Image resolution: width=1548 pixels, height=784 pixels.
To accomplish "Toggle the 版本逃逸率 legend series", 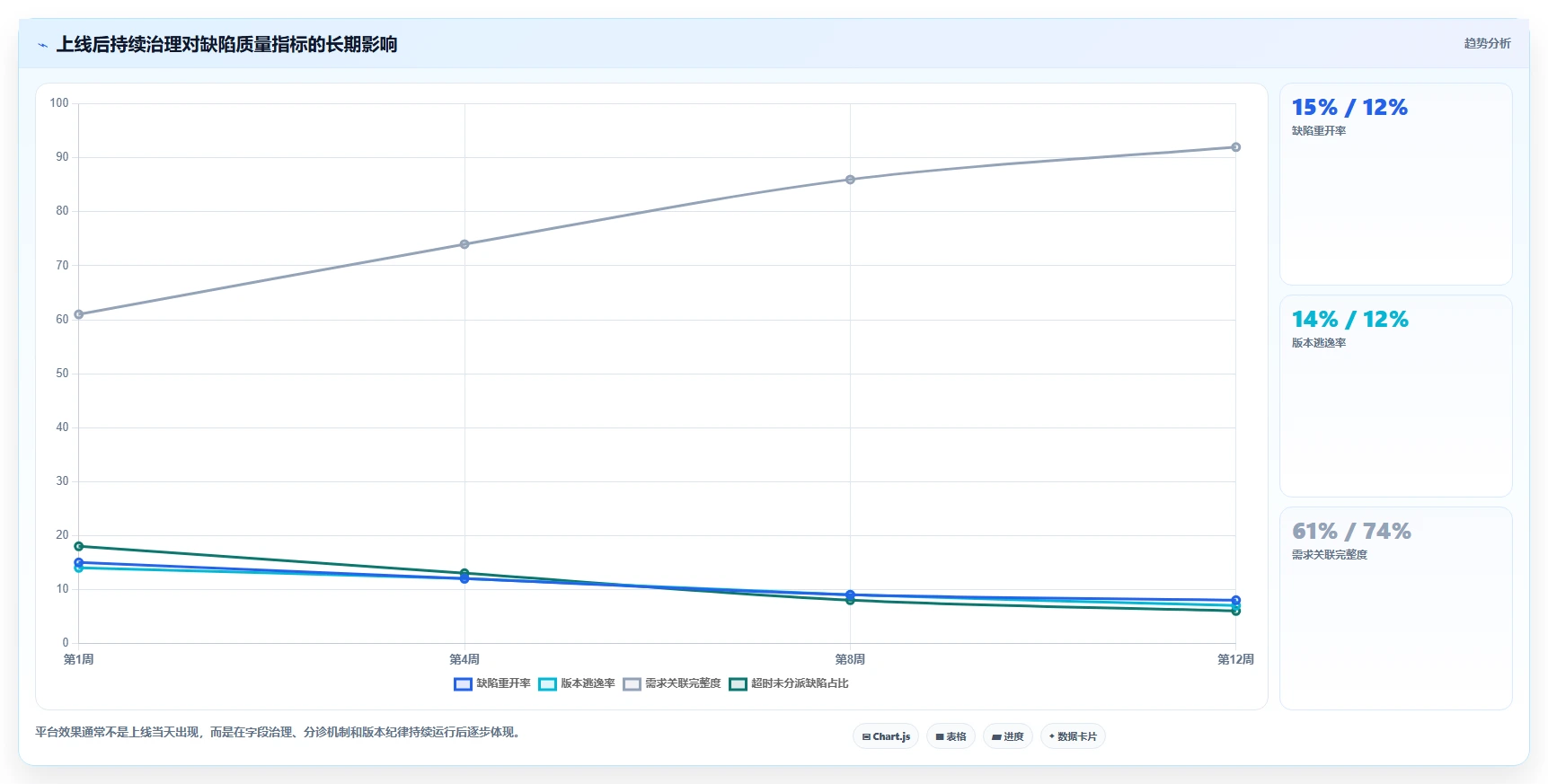I will click(x=577, y=683).
